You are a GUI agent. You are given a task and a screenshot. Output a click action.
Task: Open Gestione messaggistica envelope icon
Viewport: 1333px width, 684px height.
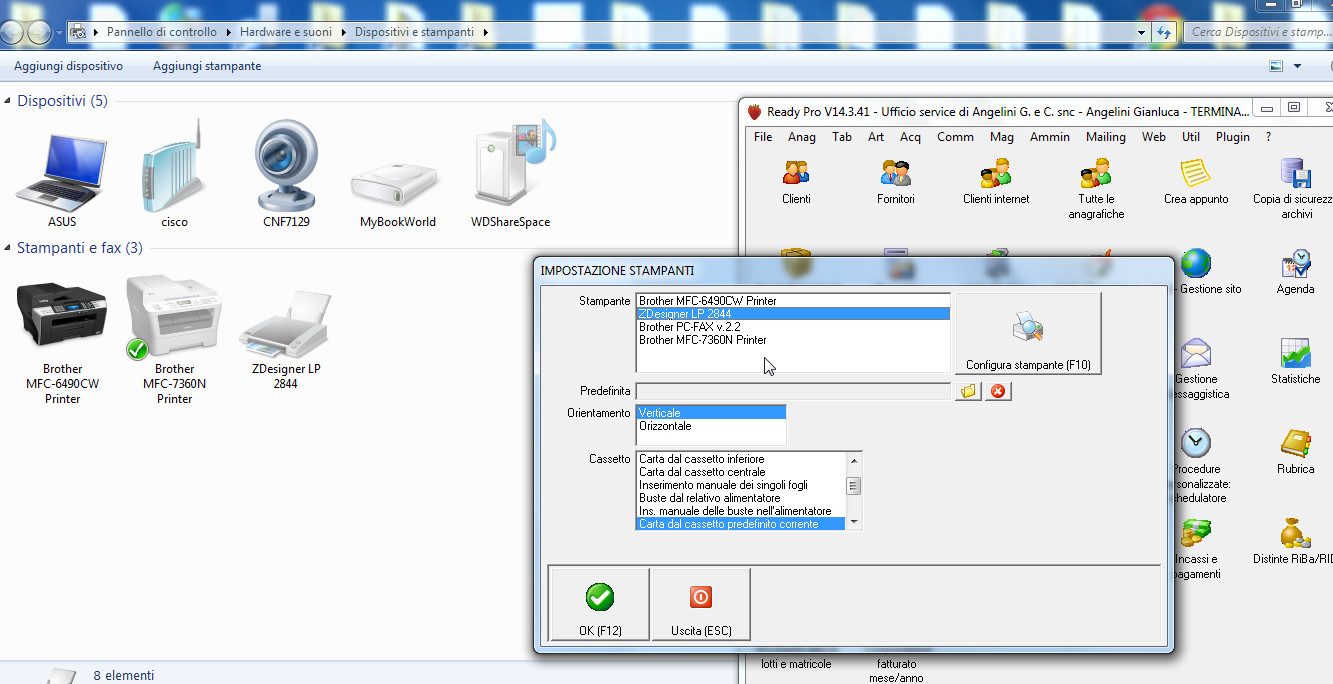pyautogui.click(x=1196, y=353)
